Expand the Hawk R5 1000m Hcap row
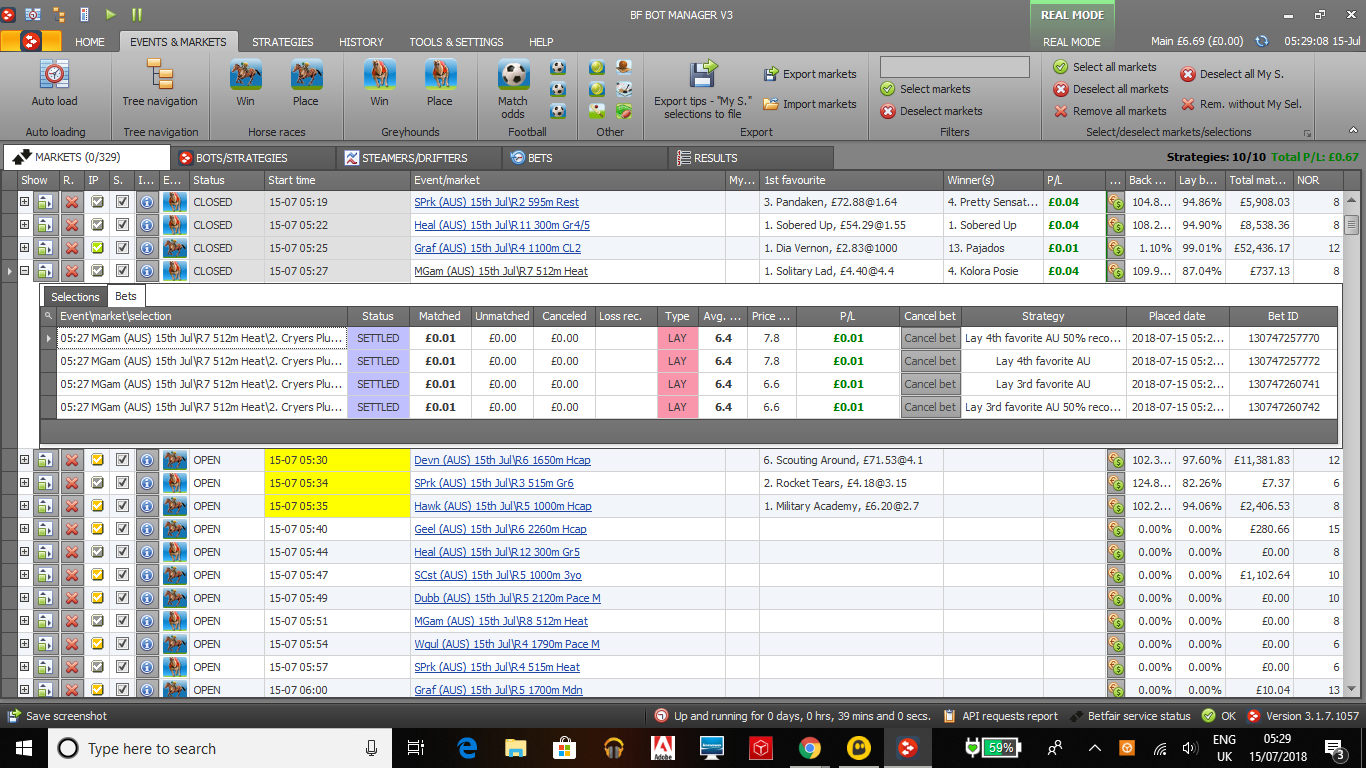The height and width of the screenshot is (768, 1366). 25,506
